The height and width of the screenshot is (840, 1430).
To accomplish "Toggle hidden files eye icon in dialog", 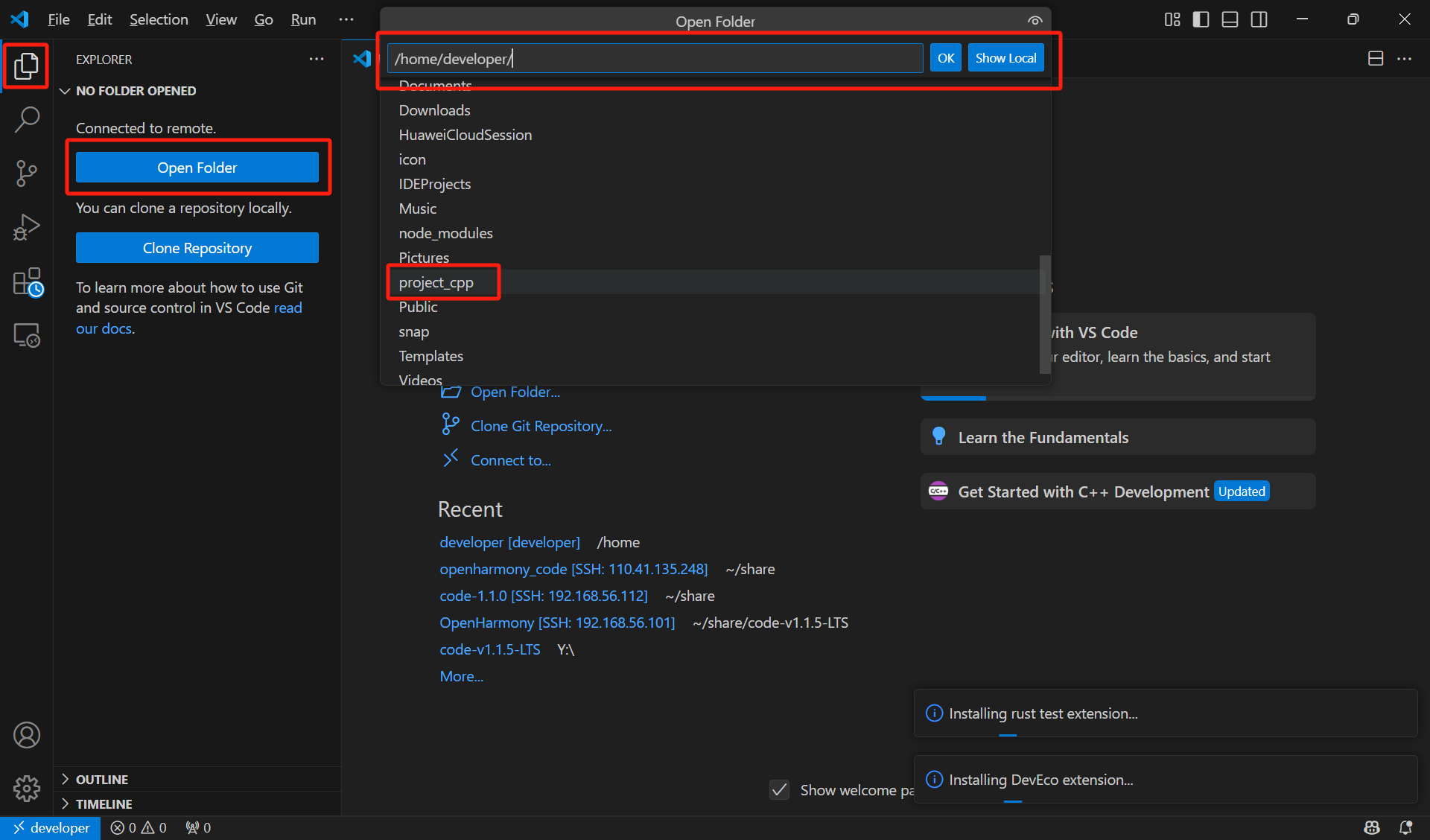I will (x=1035, y=21).
